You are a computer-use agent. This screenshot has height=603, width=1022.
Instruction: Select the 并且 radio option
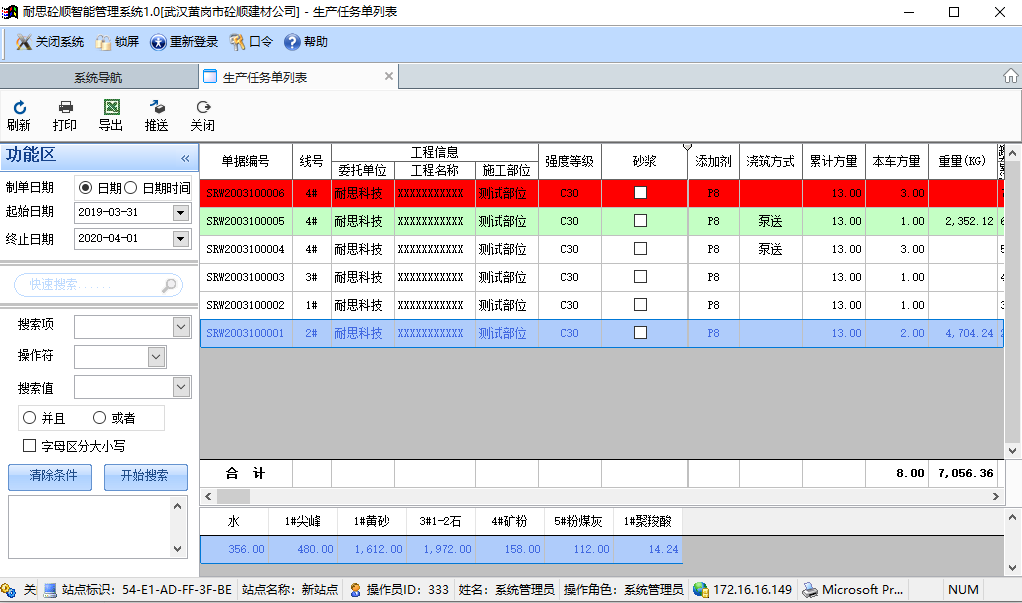pos(30,418)
